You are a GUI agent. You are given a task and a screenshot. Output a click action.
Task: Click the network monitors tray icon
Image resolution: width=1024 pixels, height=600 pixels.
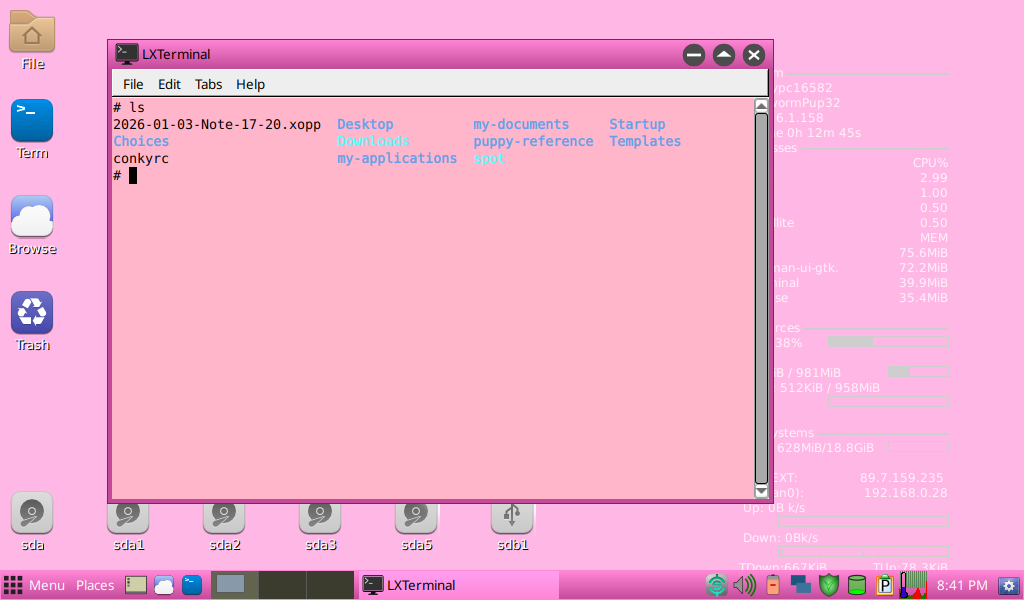(x=800, y=585)
